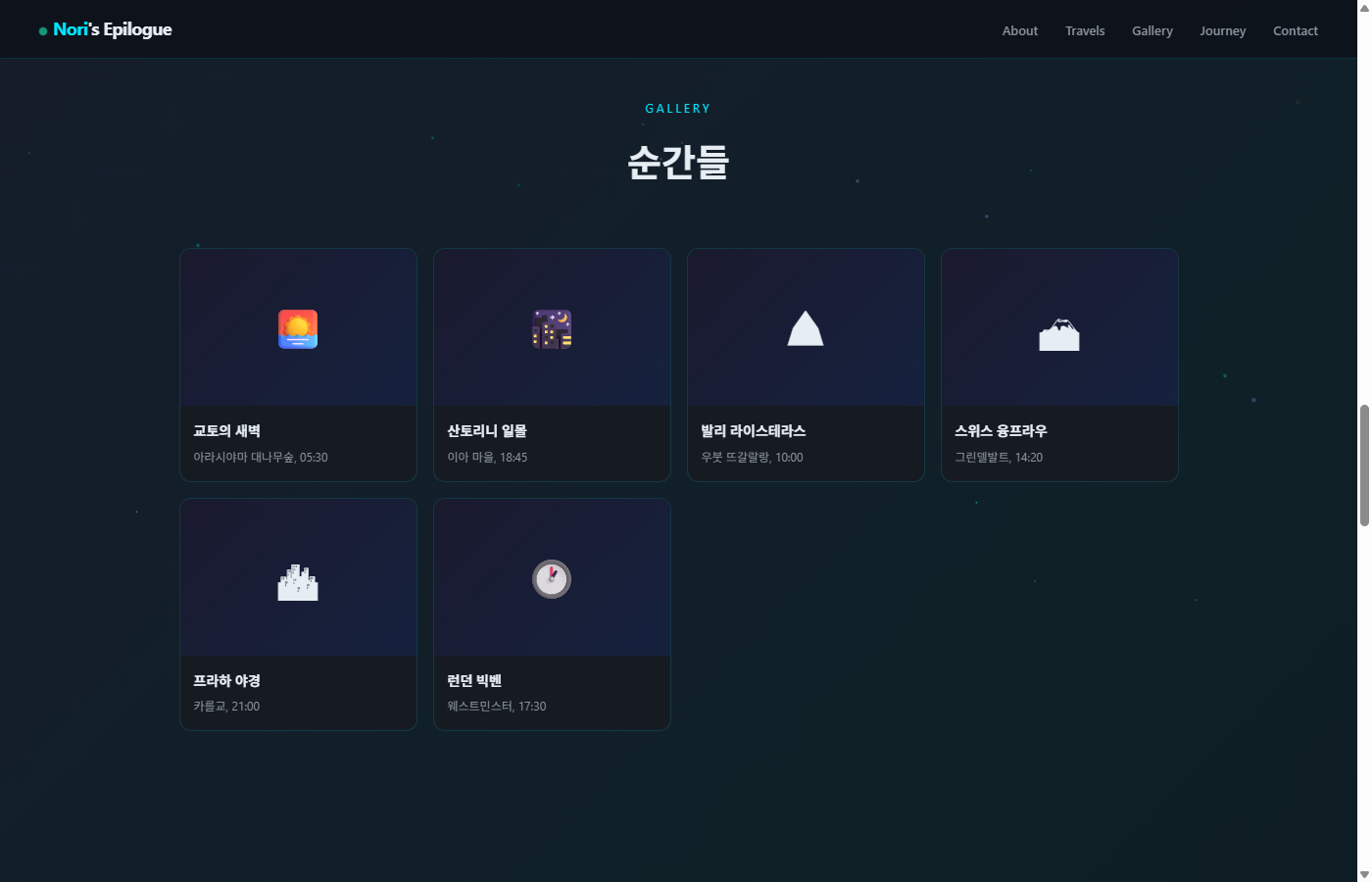Click the 카를교, 21:00 caption of the Prague card

point(226,707)
